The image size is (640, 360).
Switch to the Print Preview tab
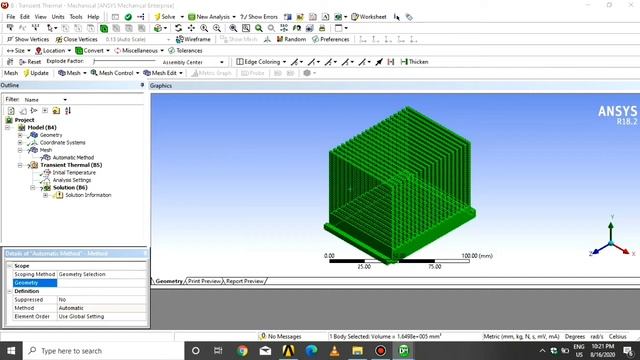pyautogui.click(x=204, y=281)
